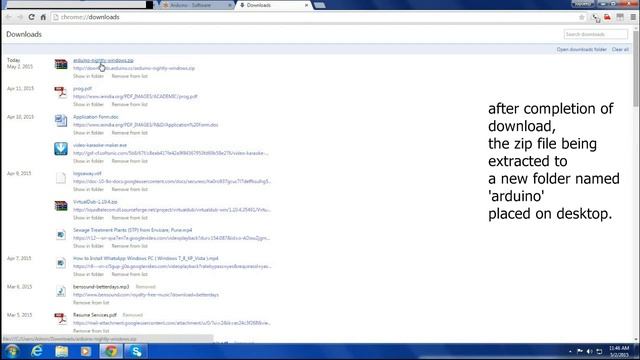The width and height of the screenshot is (640, 360).
Task: Click the Clear all link
Action: 620,49
